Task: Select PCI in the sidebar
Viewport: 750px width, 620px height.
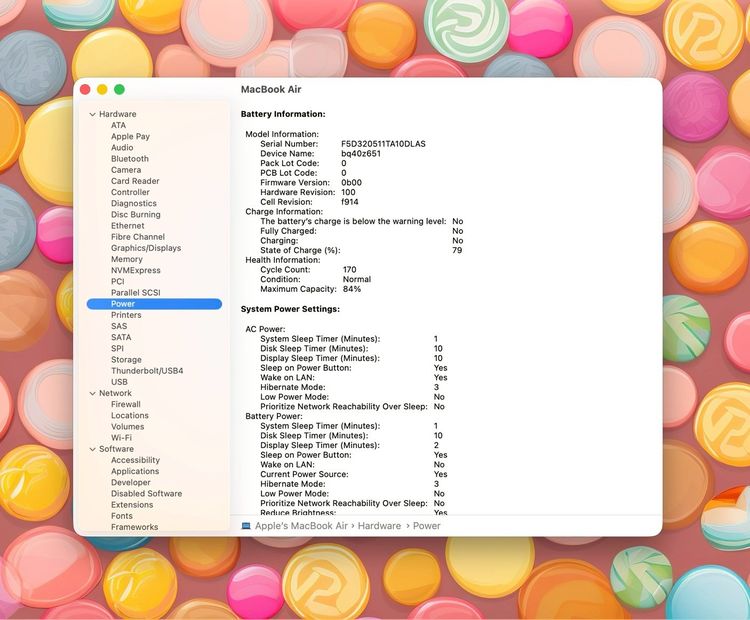Action: 118,282
